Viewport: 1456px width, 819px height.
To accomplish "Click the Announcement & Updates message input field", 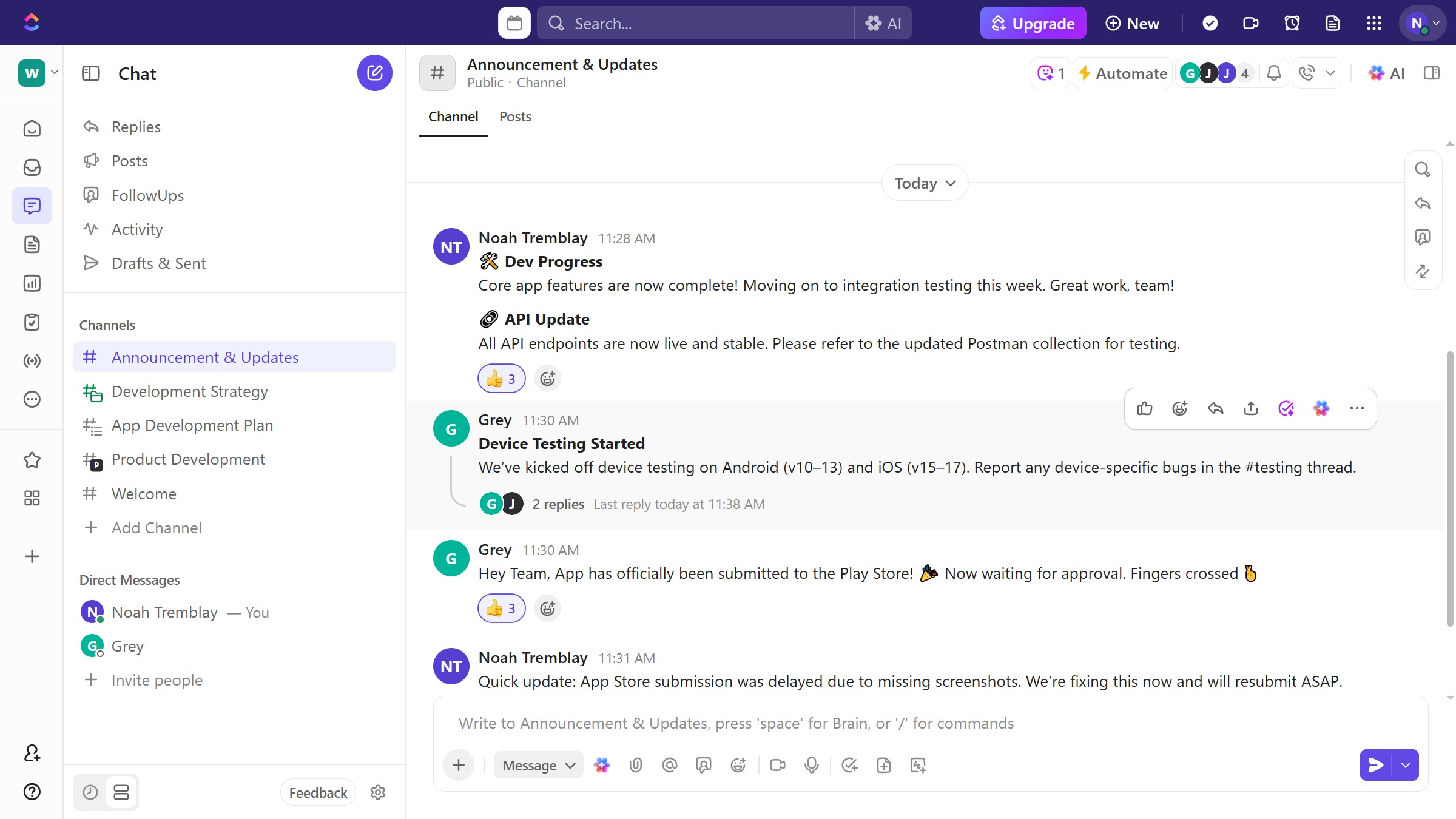I will pos(849,723).
